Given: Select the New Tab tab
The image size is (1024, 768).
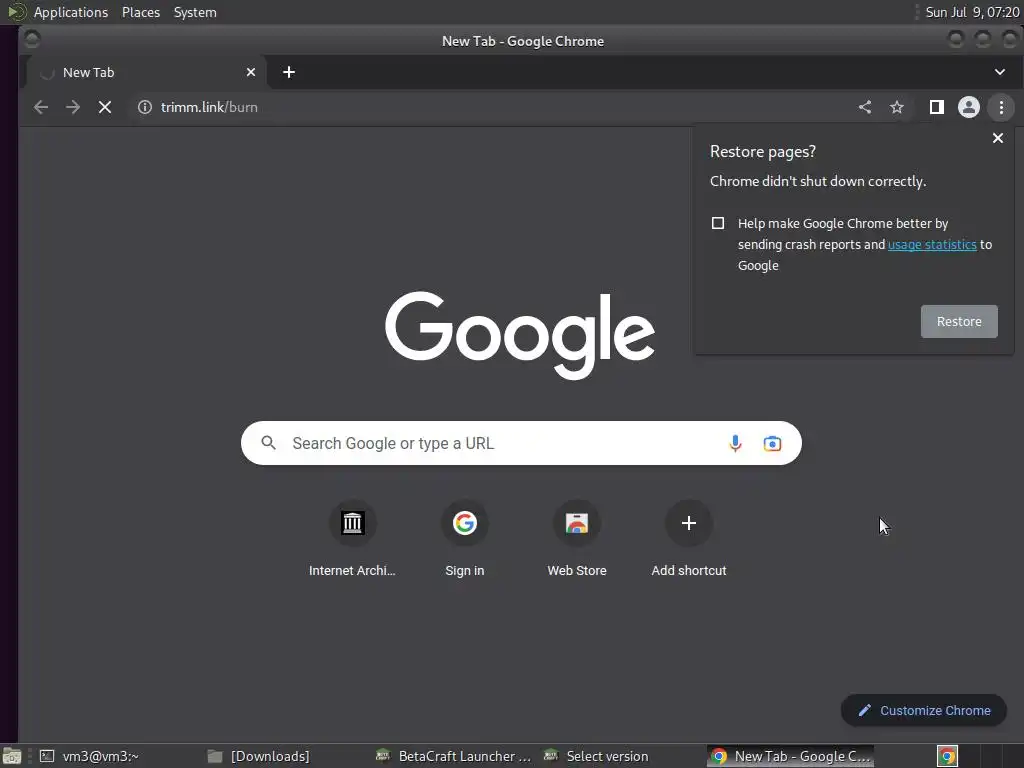Looking at the screenshot, I should coord(146,72).
